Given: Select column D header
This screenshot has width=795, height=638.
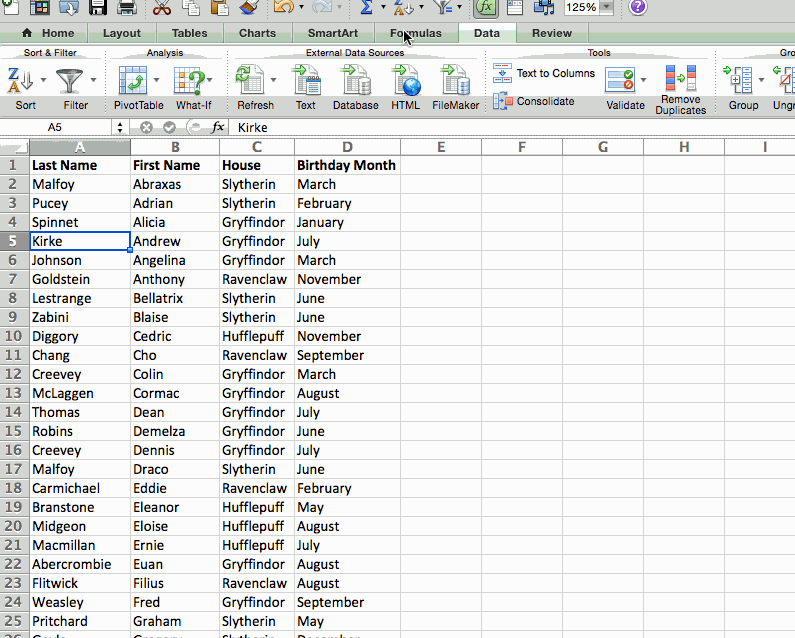Looking at the screenshot, I should click(347, 147).
